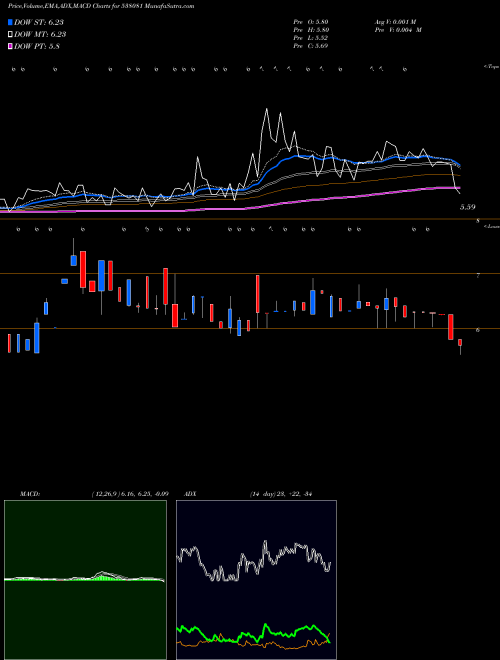Click the Avg V: 0.001 M value
The height and width of the screenshot is (660, 500).
point(395,21)
